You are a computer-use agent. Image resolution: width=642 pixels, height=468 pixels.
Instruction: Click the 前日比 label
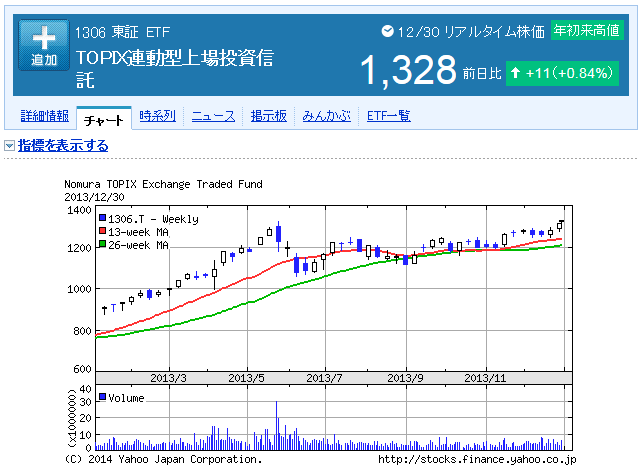pos(482,74)
